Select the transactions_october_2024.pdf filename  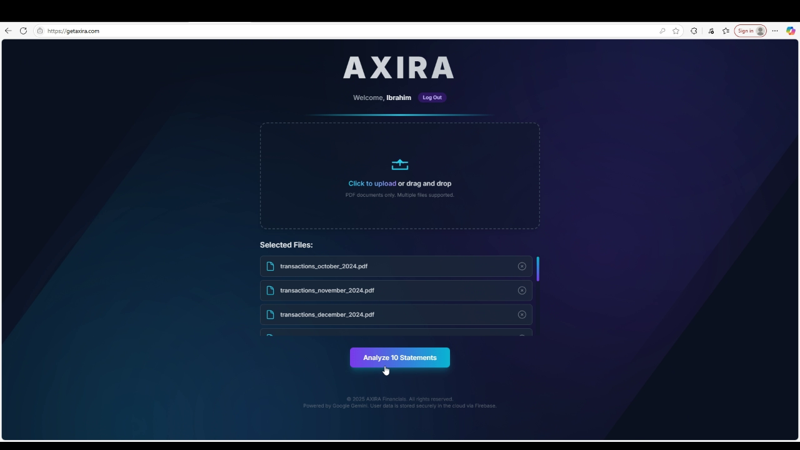point(323,266)
